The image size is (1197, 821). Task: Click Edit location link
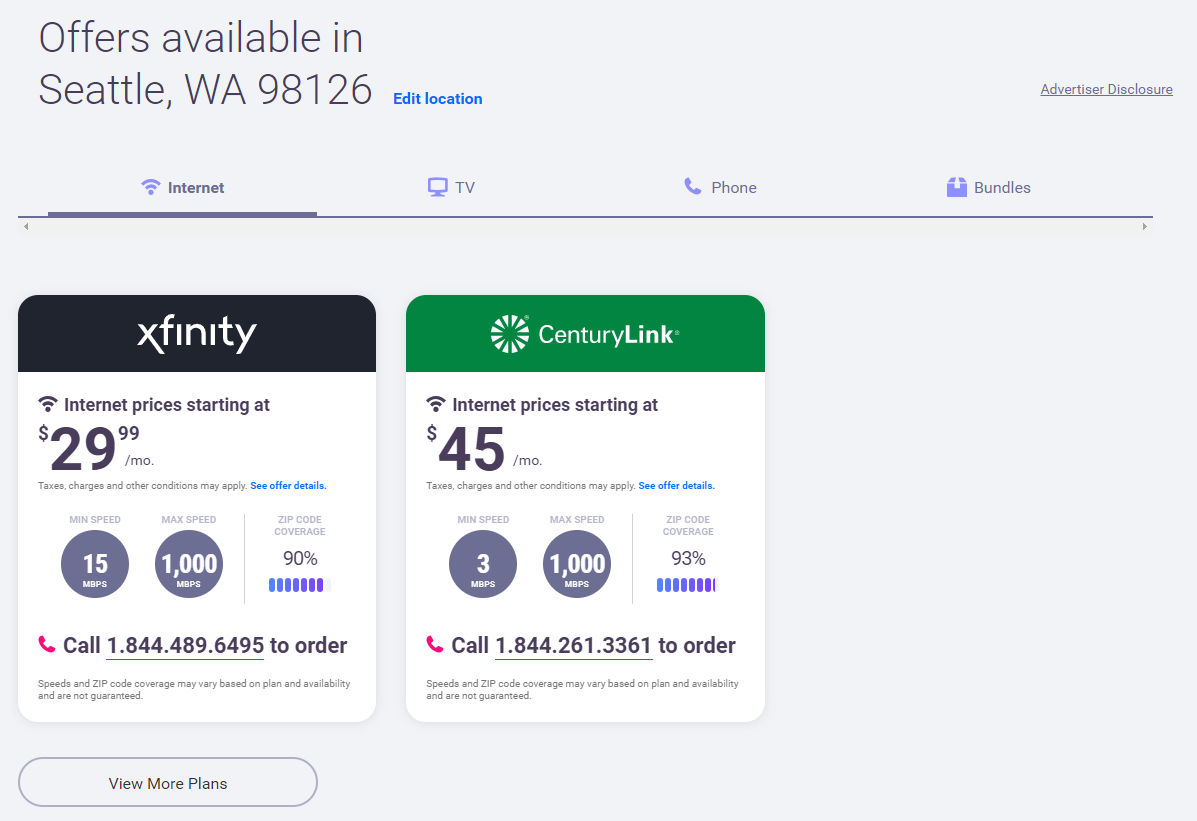437,98
